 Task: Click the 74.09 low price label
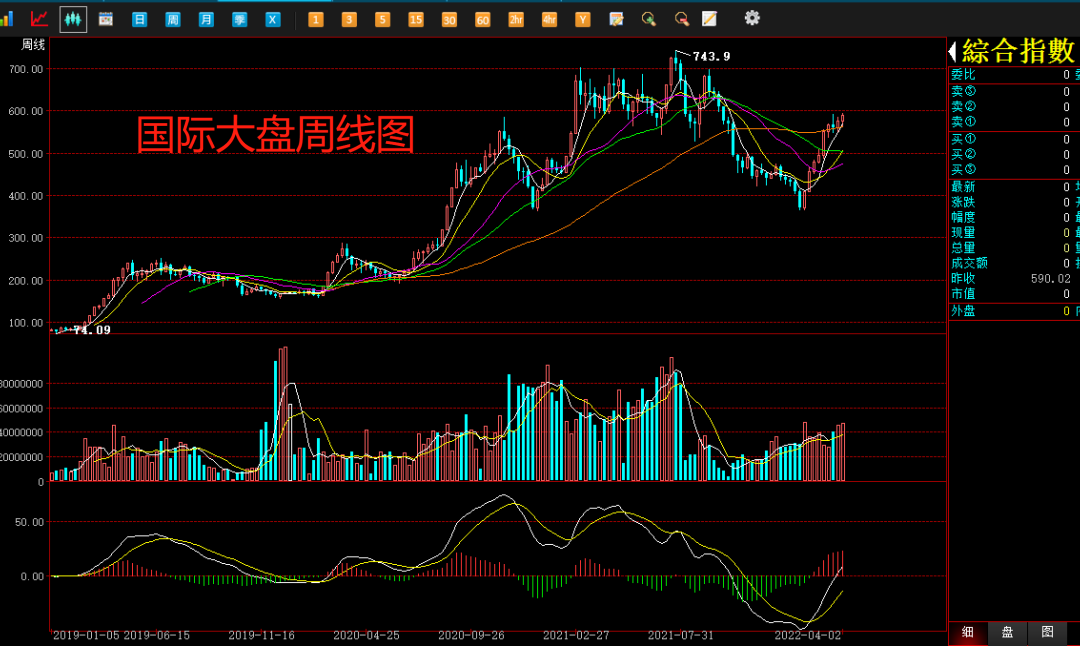click(x=92, y=330)
